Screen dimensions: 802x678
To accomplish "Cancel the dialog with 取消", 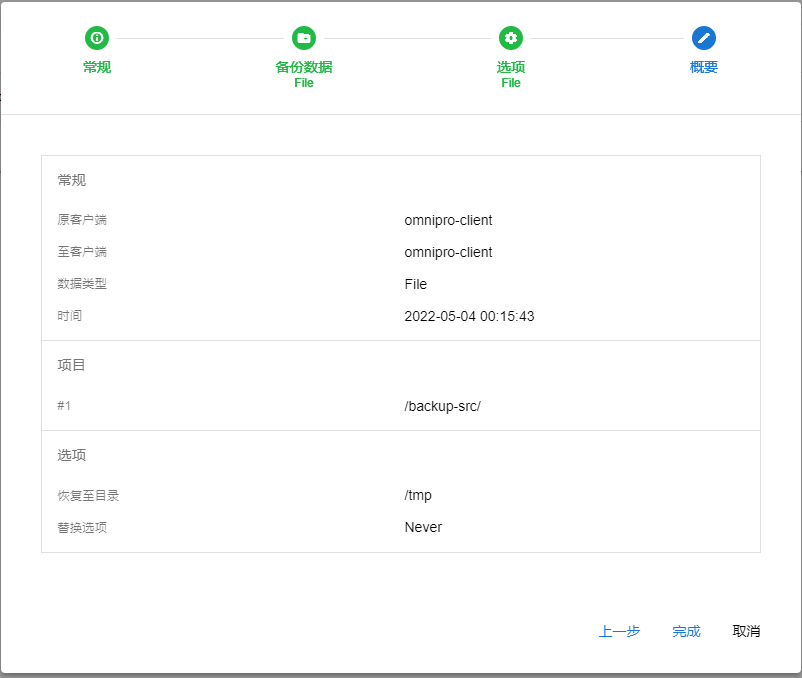I will (746, 631).
